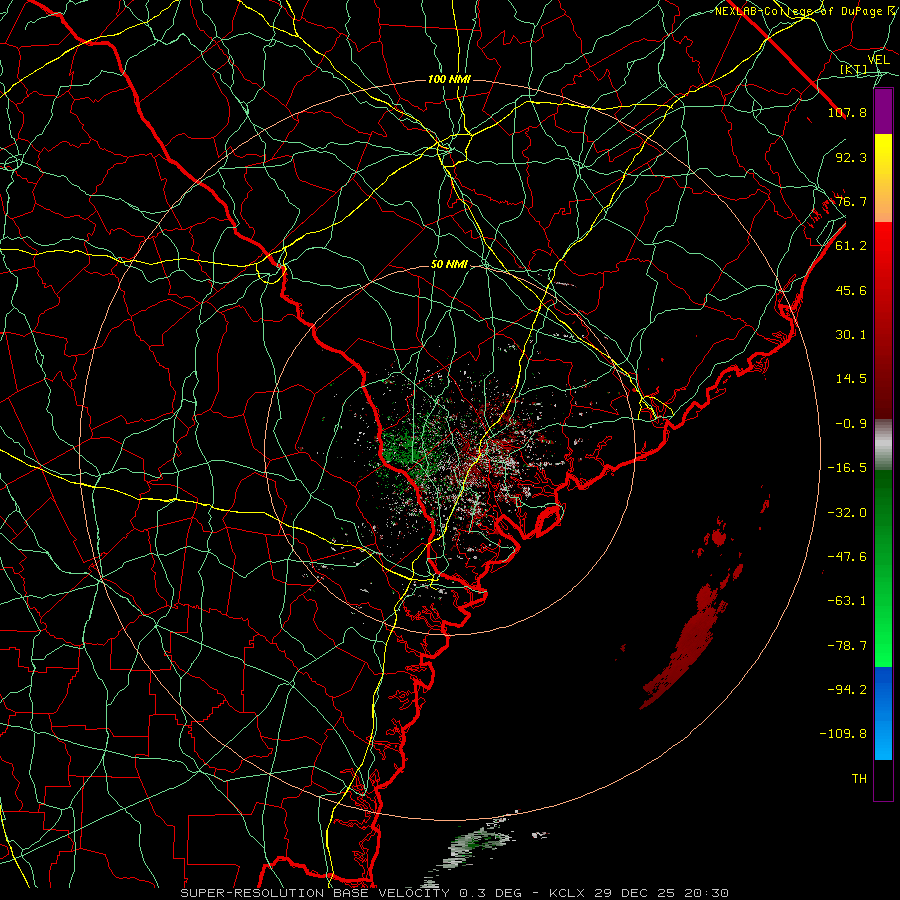The width and height of the screenshot is (900, 900).
Task: Click the -78.7 velocity scale value
Action: pyautogui.click(x=847, y=646)
